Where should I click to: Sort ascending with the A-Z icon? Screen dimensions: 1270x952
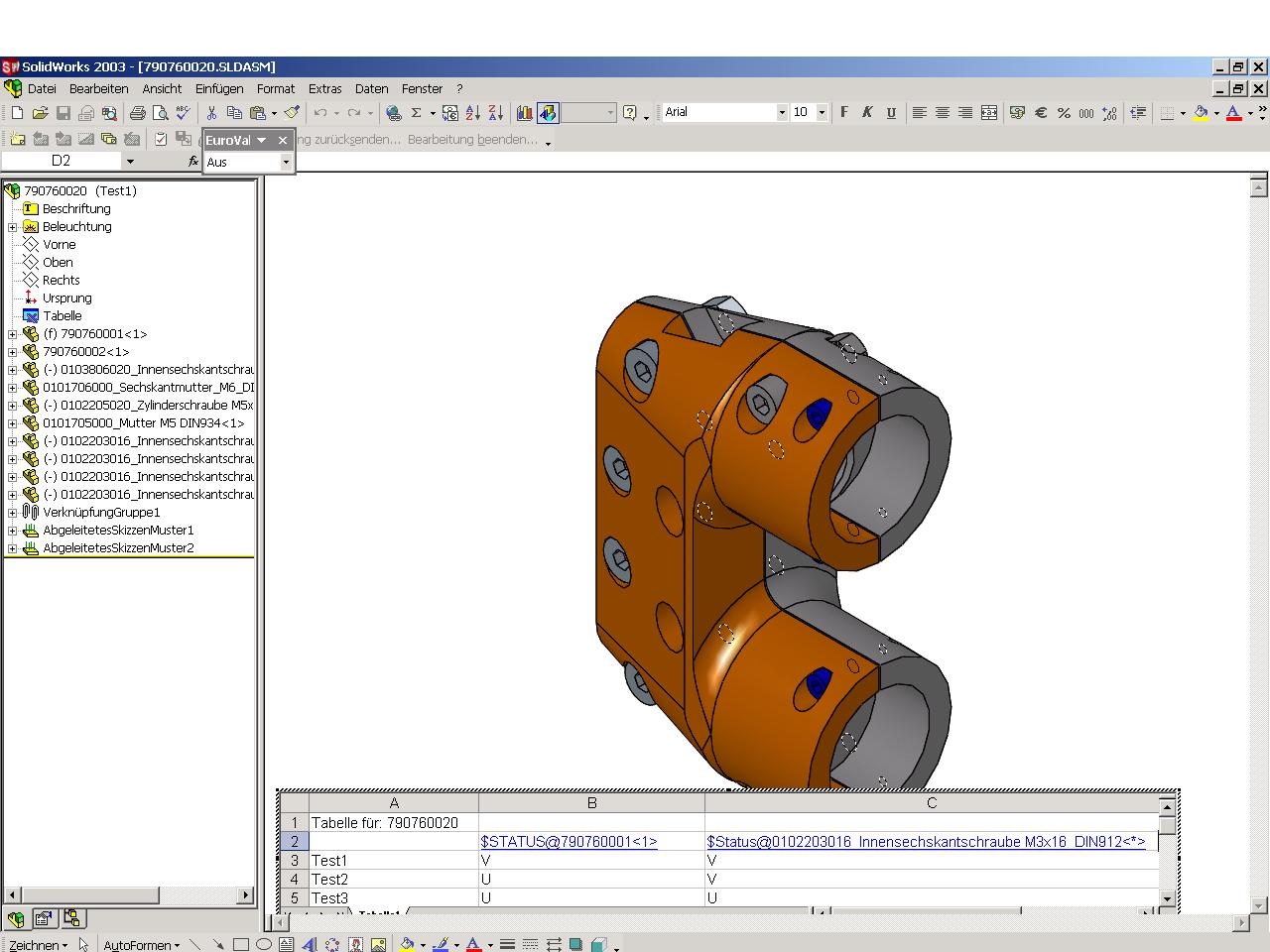[x=473, y=113]
